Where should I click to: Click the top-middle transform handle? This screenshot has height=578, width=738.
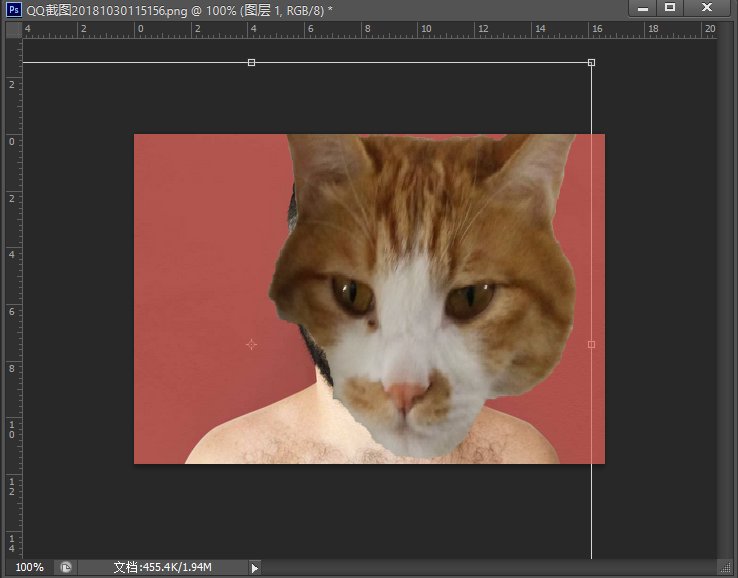pos(251,63)
